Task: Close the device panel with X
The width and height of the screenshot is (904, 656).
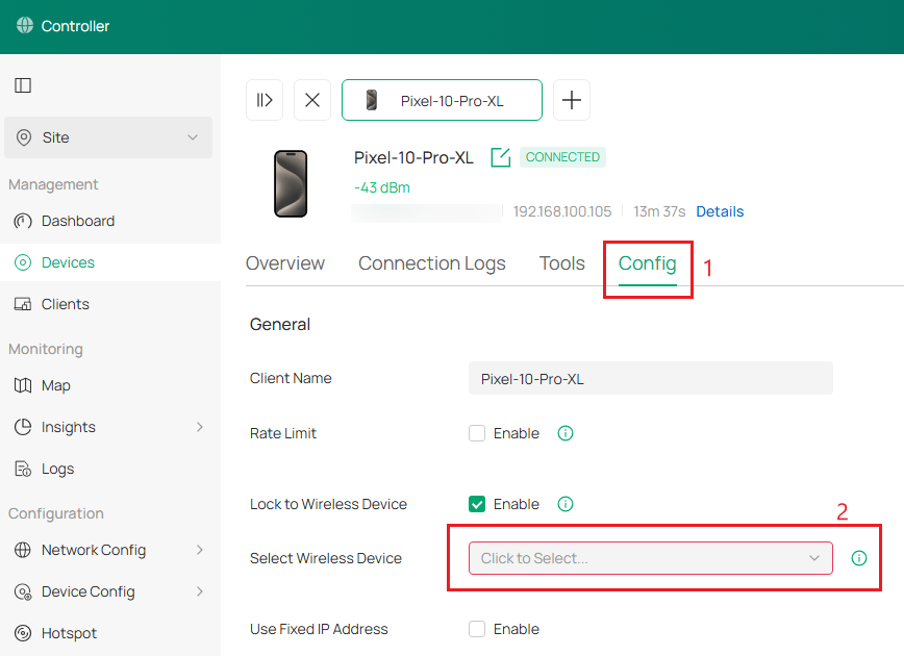Action: pyautogui.click(x=312, y=100)
